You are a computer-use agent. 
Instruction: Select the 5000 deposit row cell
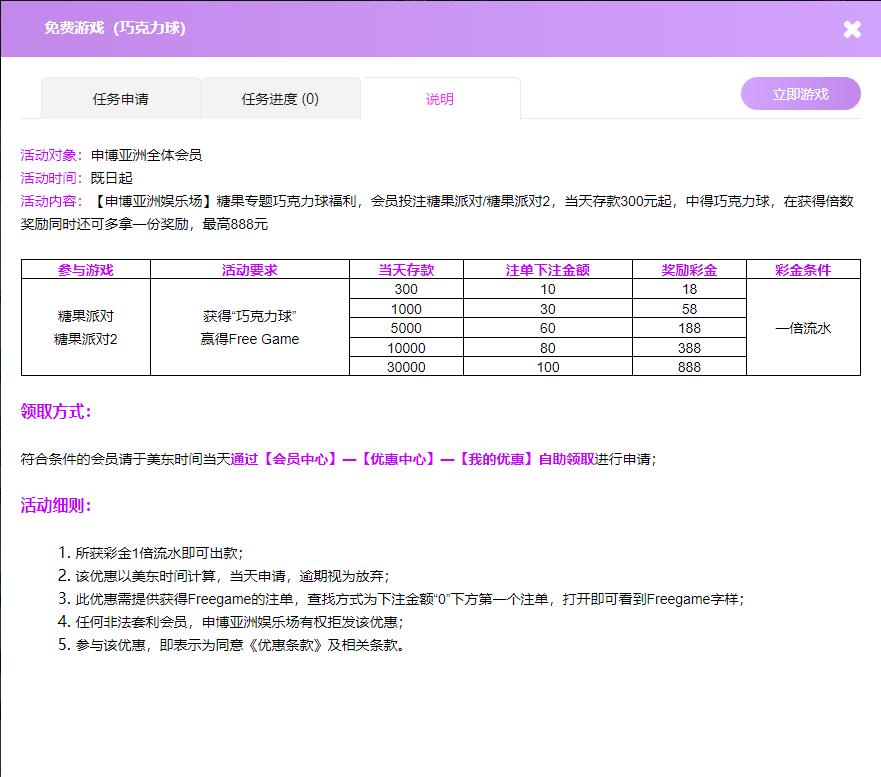406,328
